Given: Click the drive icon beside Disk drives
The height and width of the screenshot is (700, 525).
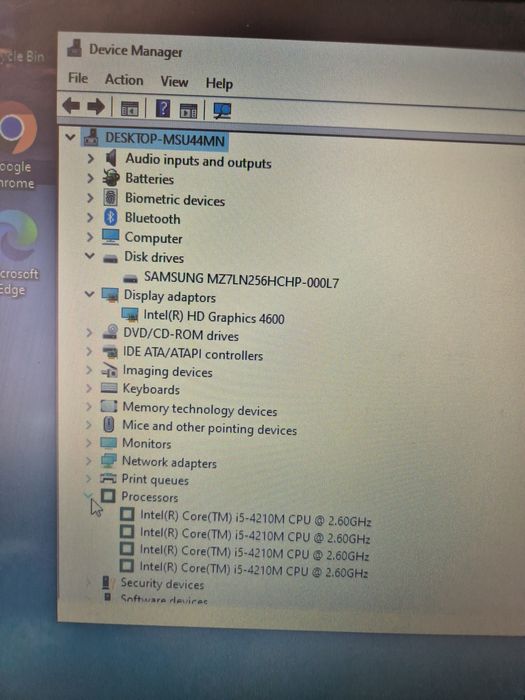Looking at the screenshot, I should coord(110,258).
